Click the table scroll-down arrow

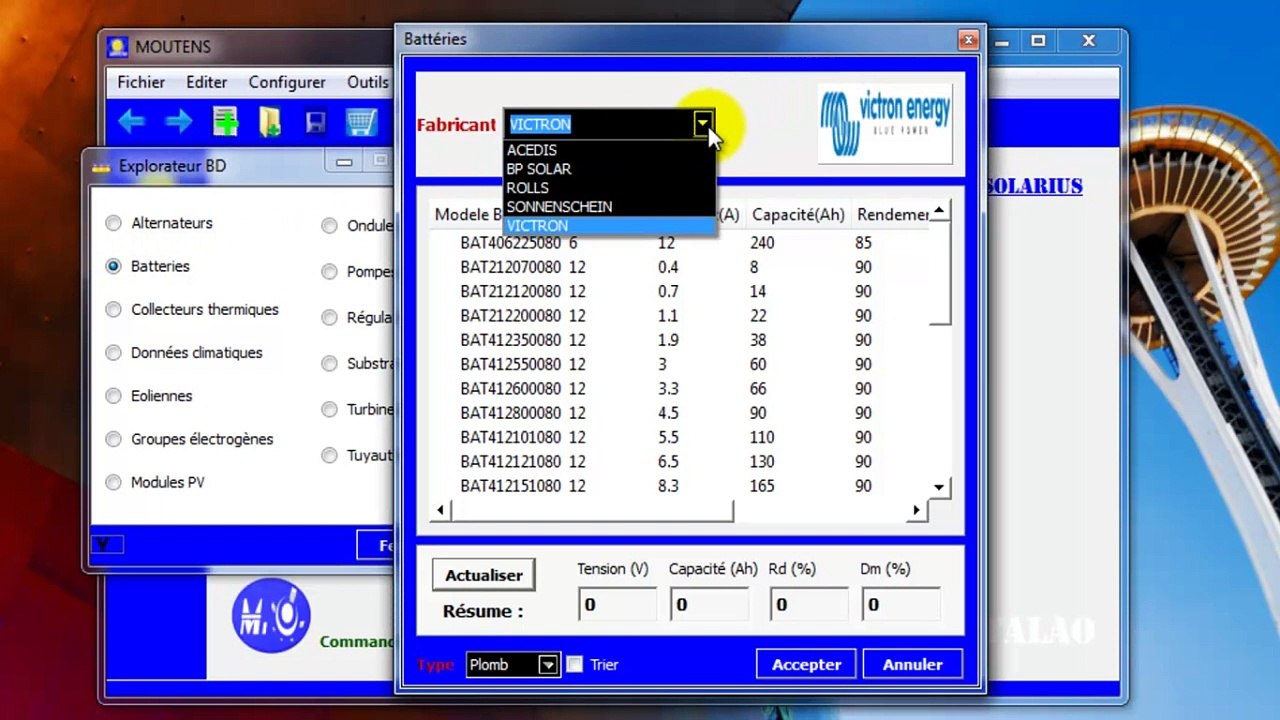pos(939,487)
